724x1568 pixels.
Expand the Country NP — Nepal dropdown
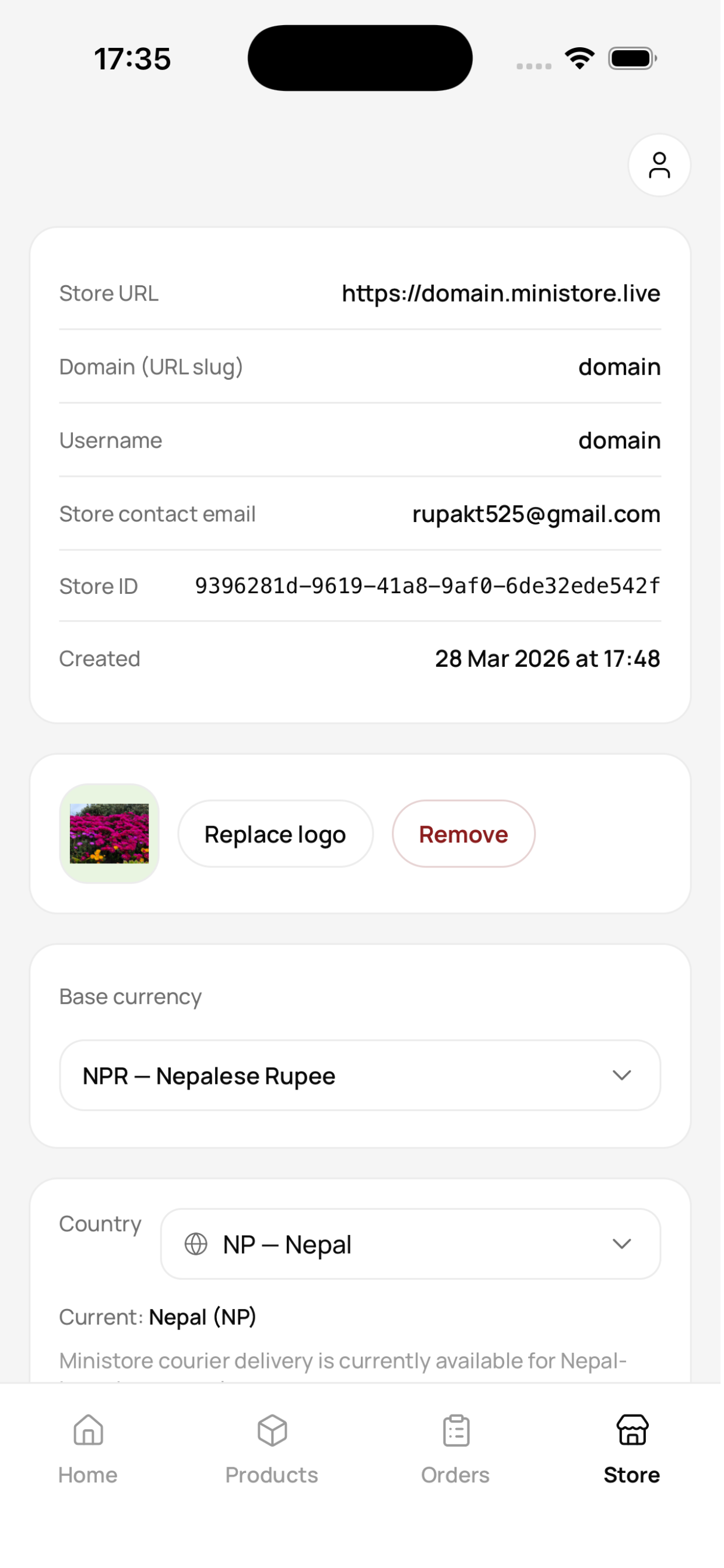tap(413, 1249)
